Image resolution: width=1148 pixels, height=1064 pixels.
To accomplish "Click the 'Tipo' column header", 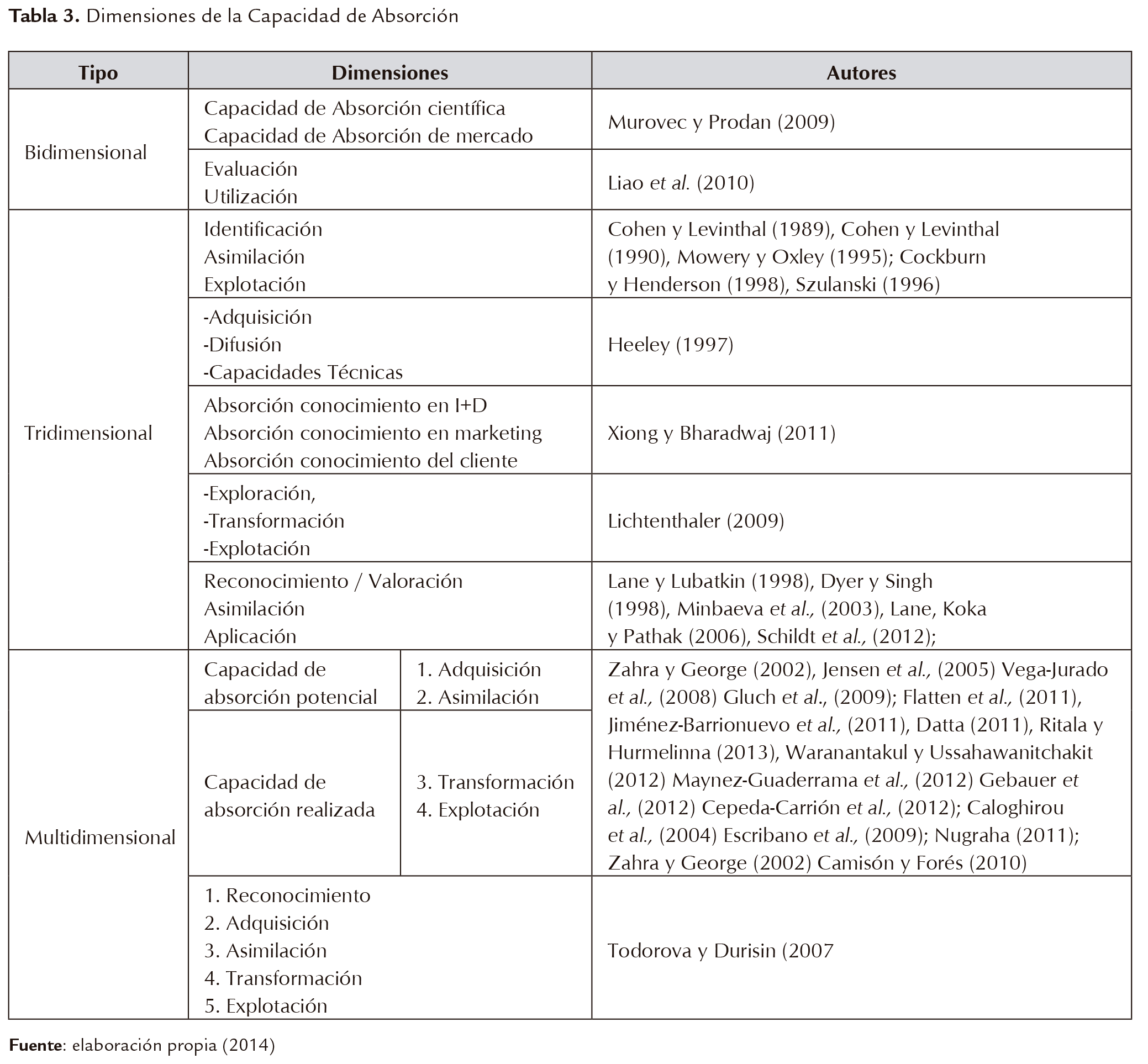I will pos(98,72).
